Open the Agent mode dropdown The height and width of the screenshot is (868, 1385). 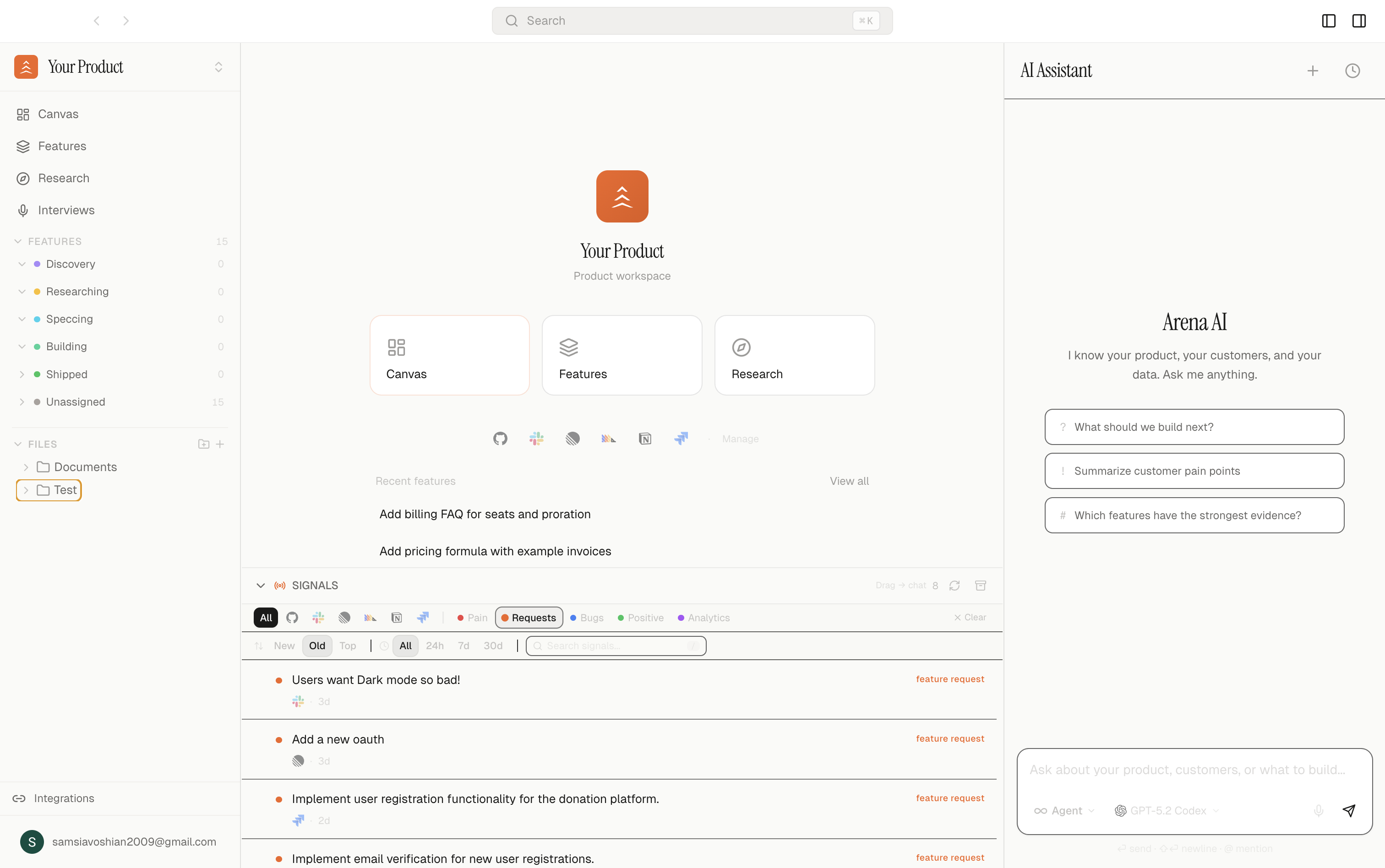point(1064,811)
